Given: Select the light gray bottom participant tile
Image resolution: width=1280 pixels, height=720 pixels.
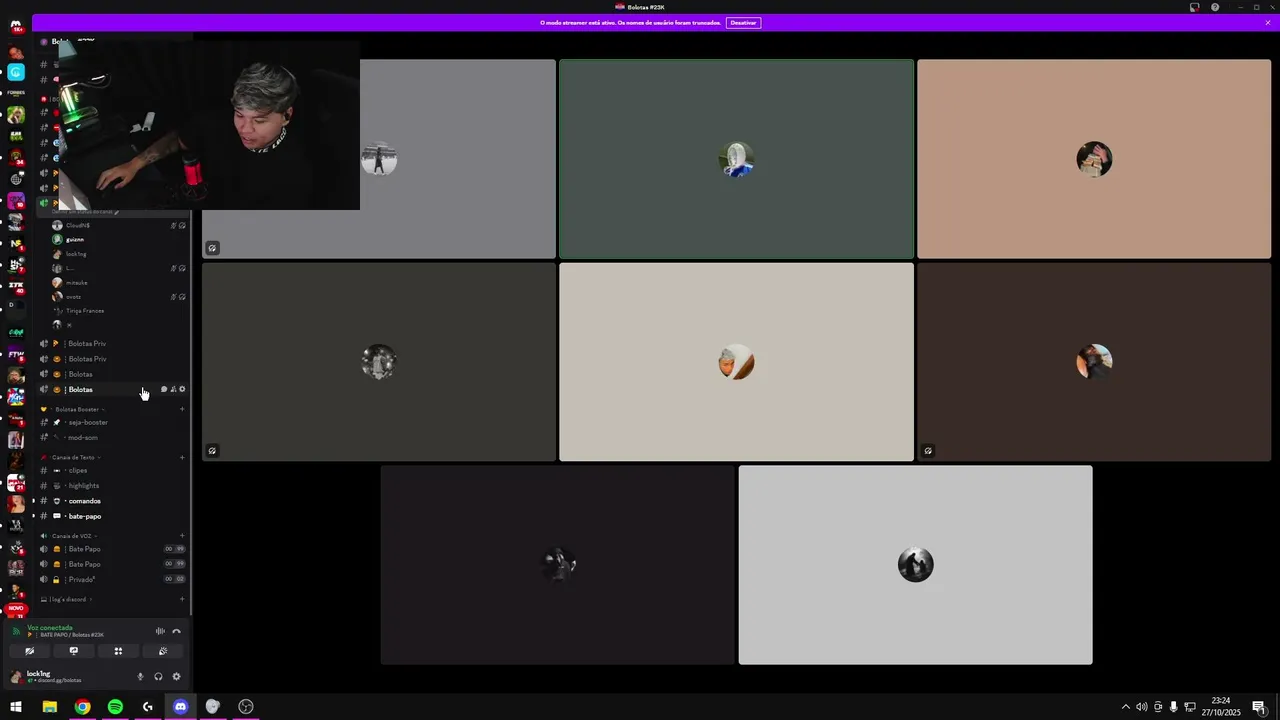Looking at the screenshot, I should point(915,565).
